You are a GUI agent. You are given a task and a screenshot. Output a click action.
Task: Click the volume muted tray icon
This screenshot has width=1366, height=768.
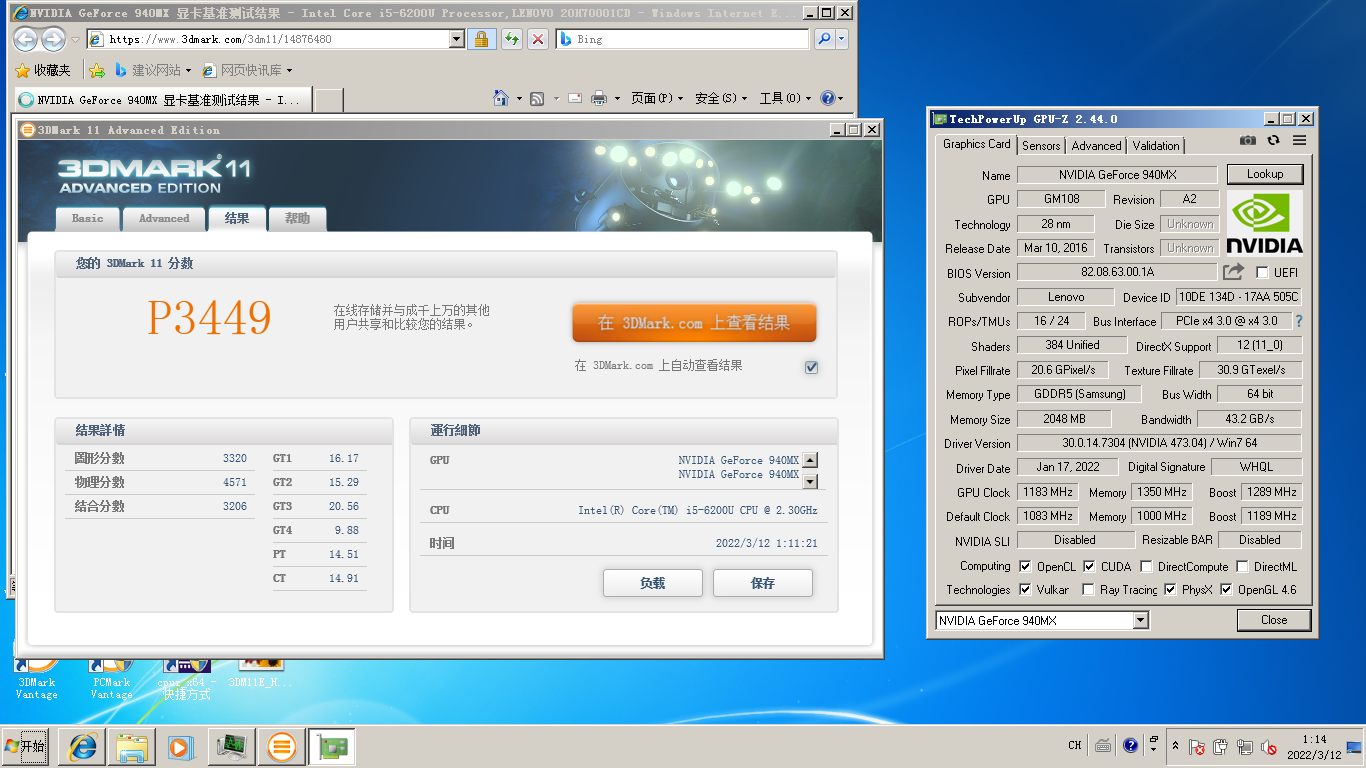[1269, 746]
